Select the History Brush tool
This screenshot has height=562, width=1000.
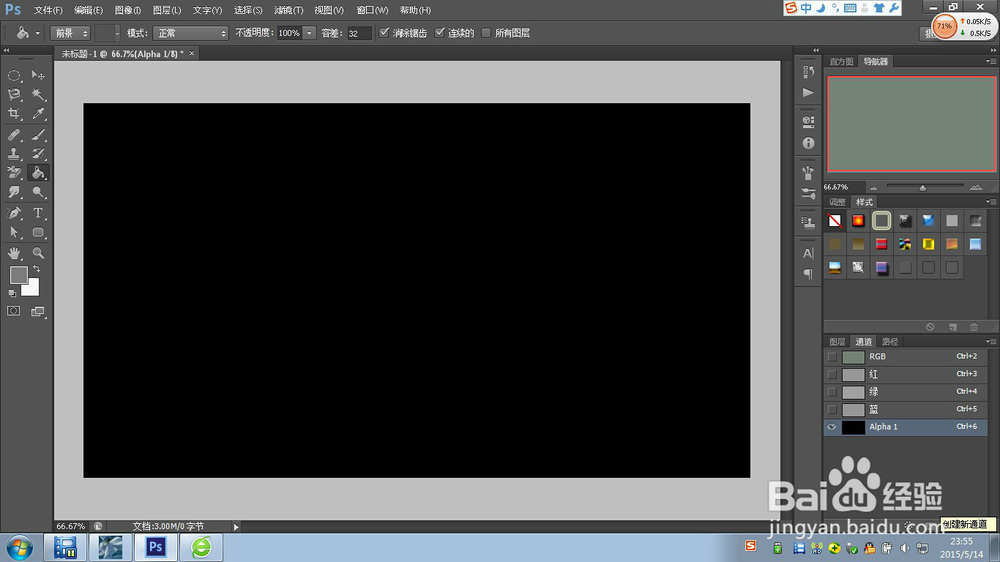click(x=38, y=154)
